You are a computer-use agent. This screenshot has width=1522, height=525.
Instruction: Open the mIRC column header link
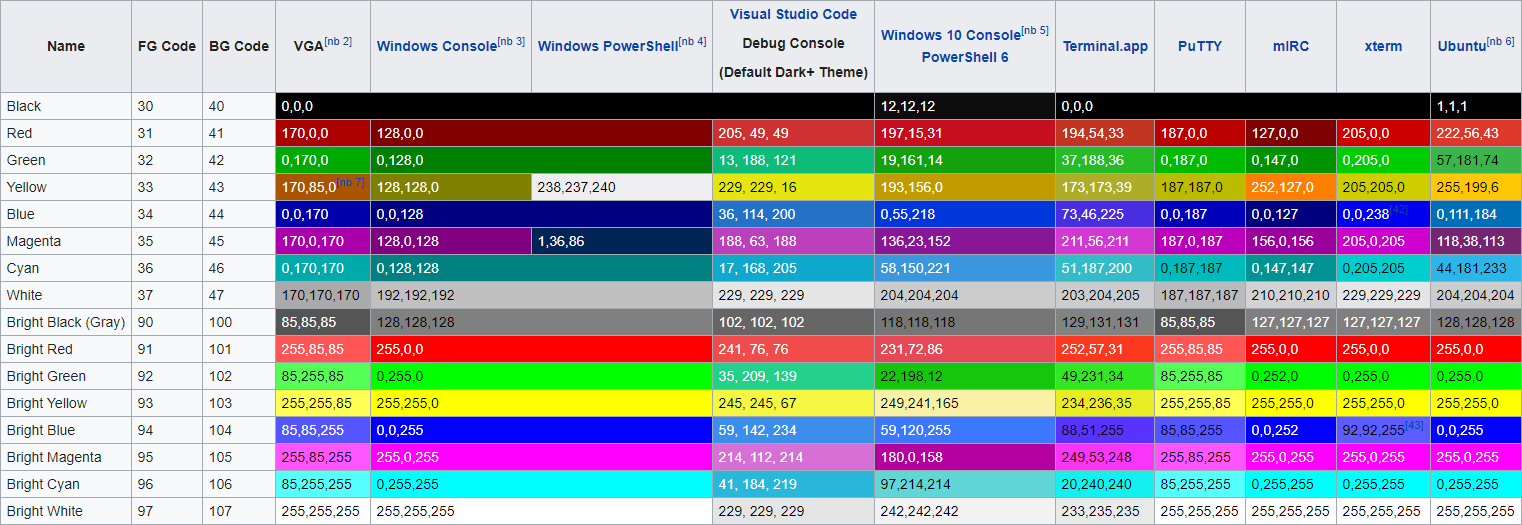click(1290, 47)
